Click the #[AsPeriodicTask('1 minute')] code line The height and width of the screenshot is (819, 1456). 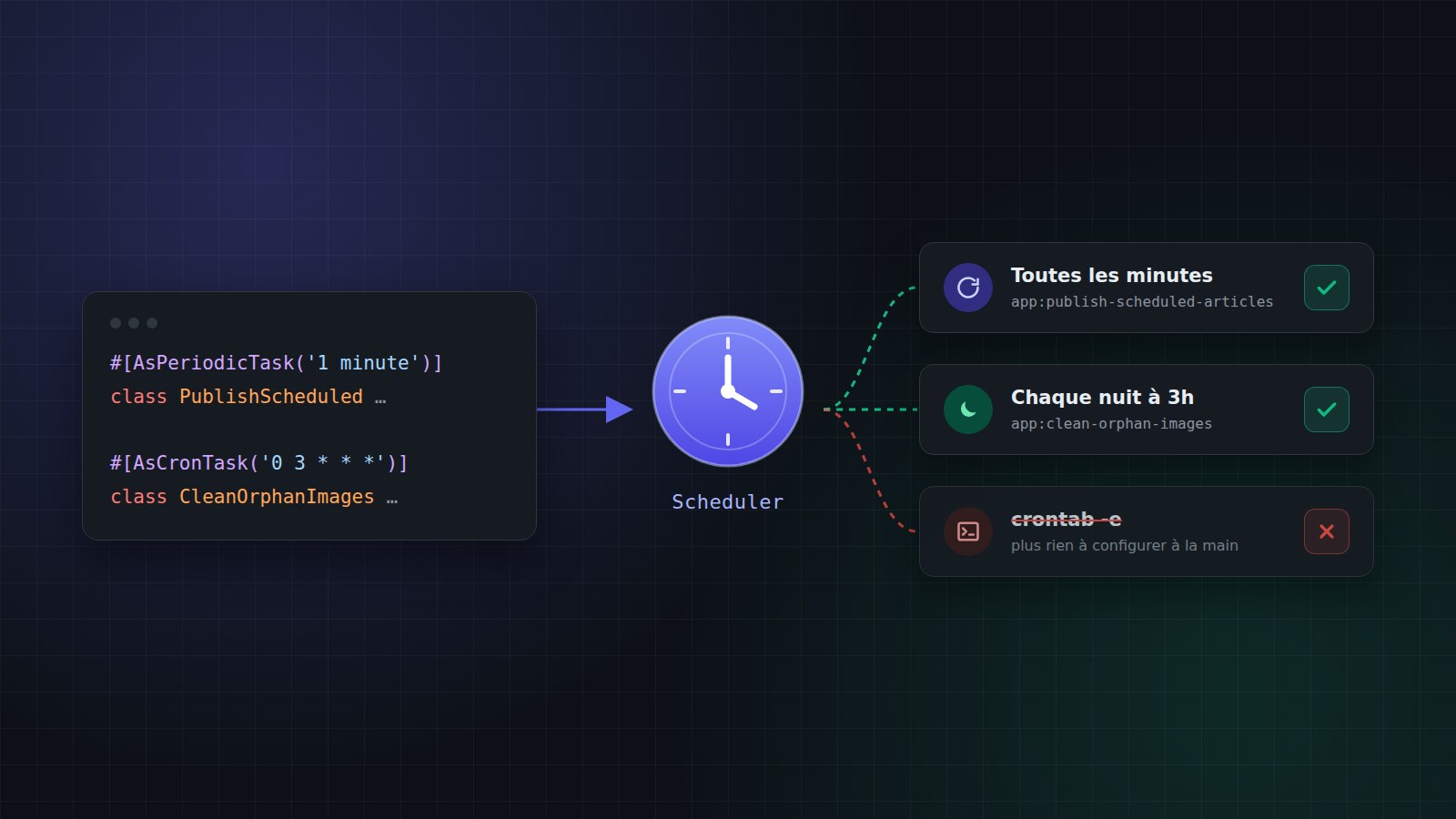point(276,363)
